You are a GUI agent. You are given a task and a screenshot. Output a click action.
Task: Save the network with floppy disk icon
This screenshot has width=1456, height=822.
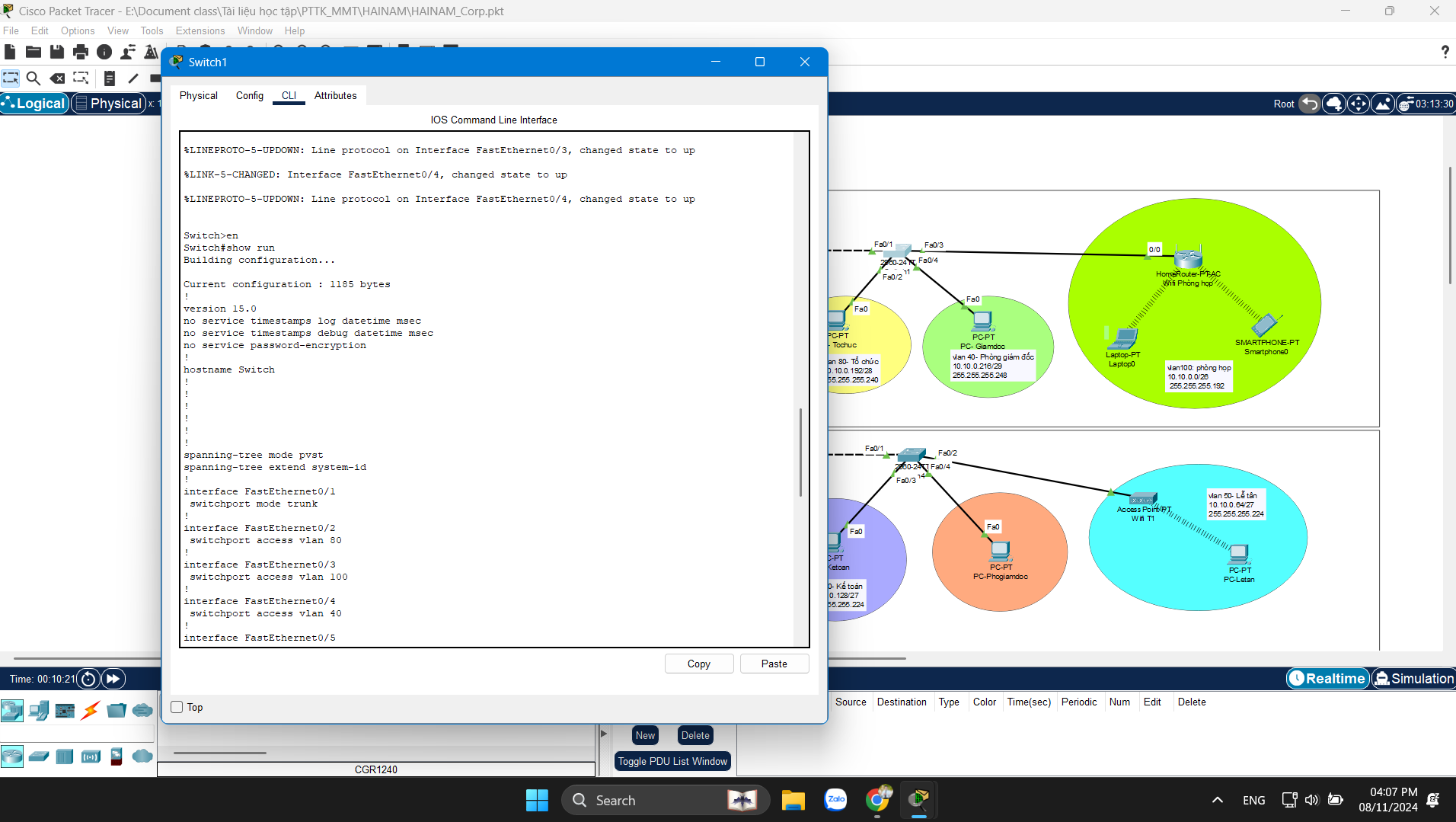[x=57, y=52]
